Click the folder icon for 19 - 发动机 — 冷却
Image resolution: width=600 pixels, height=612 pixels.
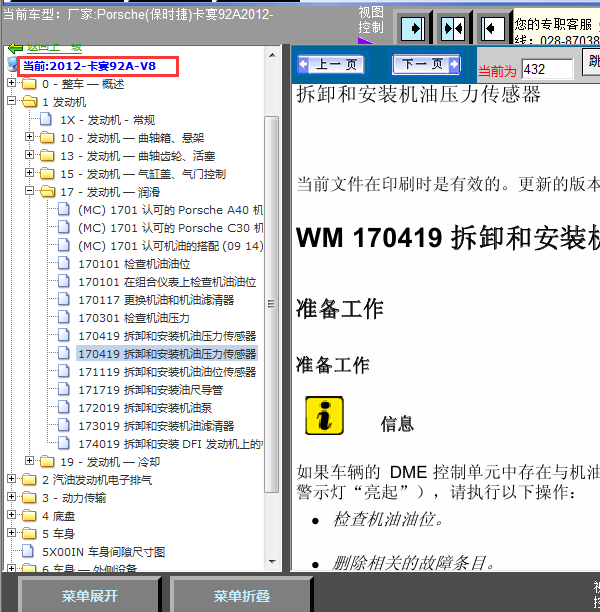pyautogui.click(x=47, y=462)
